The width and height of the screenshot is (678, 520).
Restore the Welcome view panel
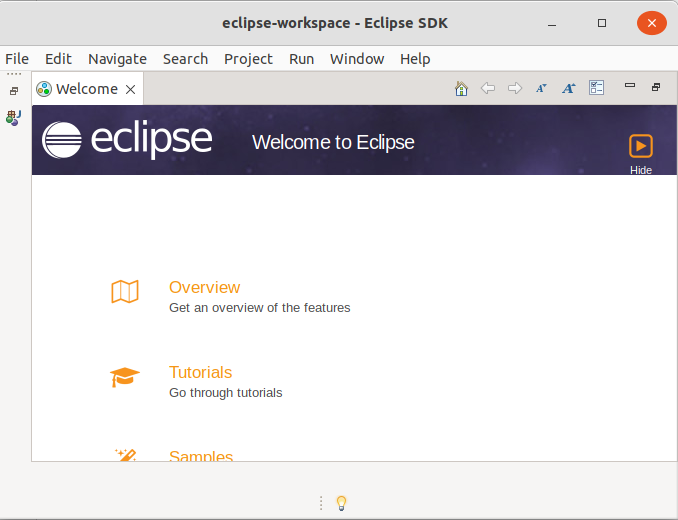(656, 87)
